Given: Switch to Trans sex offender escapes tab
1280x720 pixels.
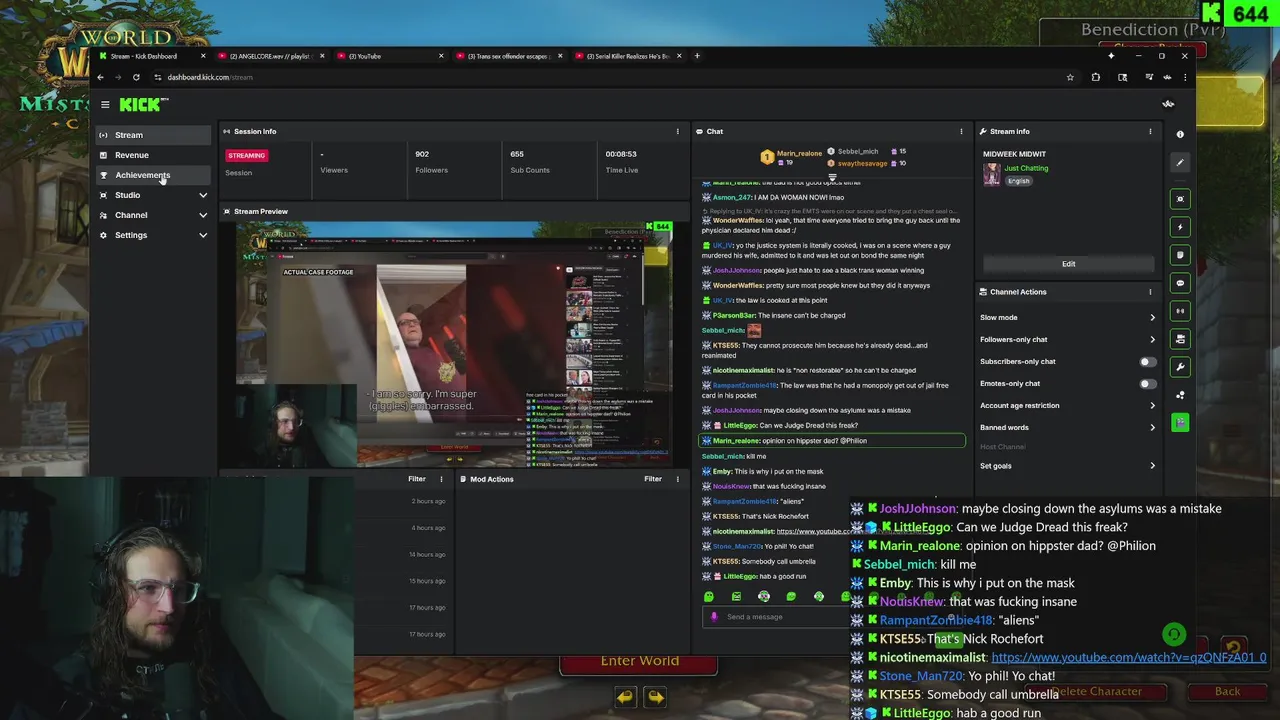Looking at the screenshot, I should click(x=508, y=56).
